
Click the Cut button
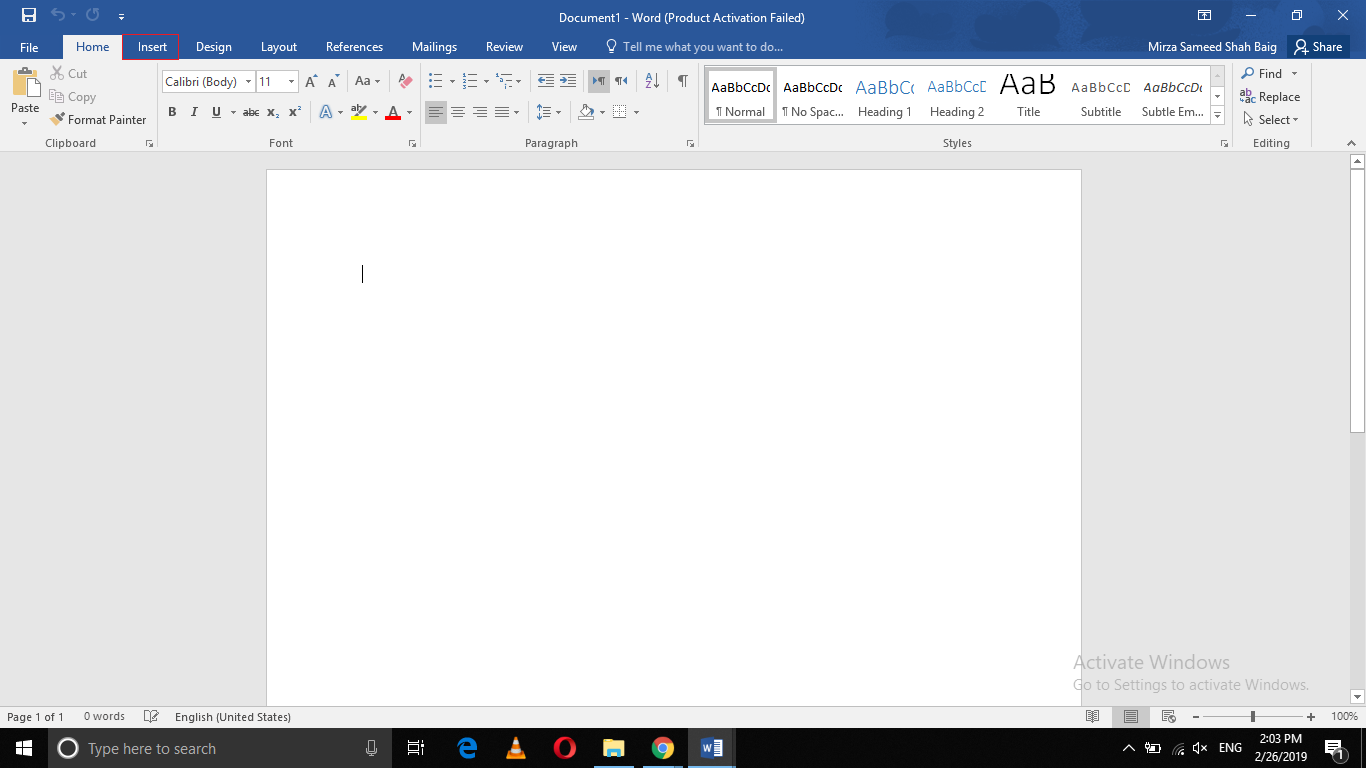click(x=68, y=73)
